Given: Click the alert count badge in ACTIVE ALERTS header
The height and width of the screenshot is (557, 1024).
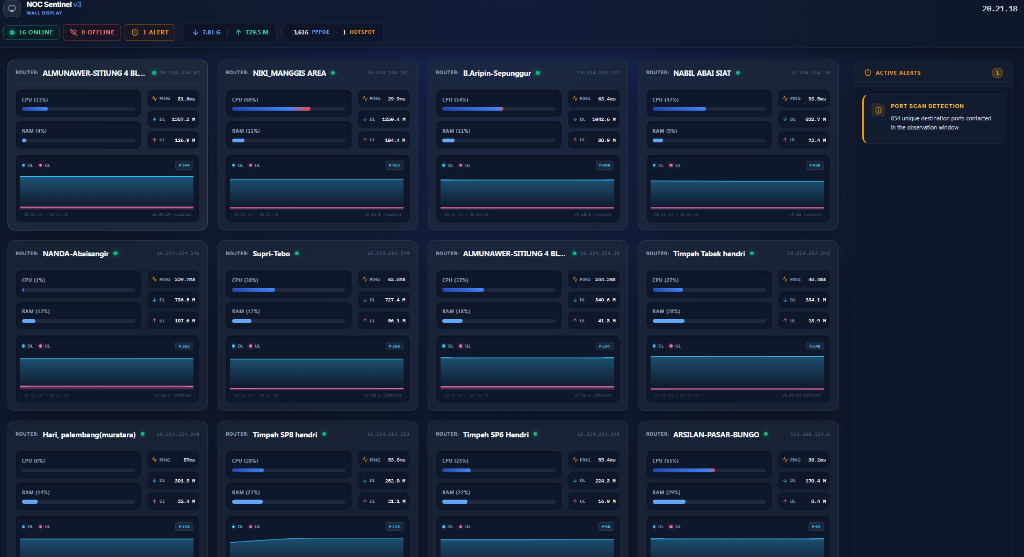Looking at the screenshot, I should point(997,73).
